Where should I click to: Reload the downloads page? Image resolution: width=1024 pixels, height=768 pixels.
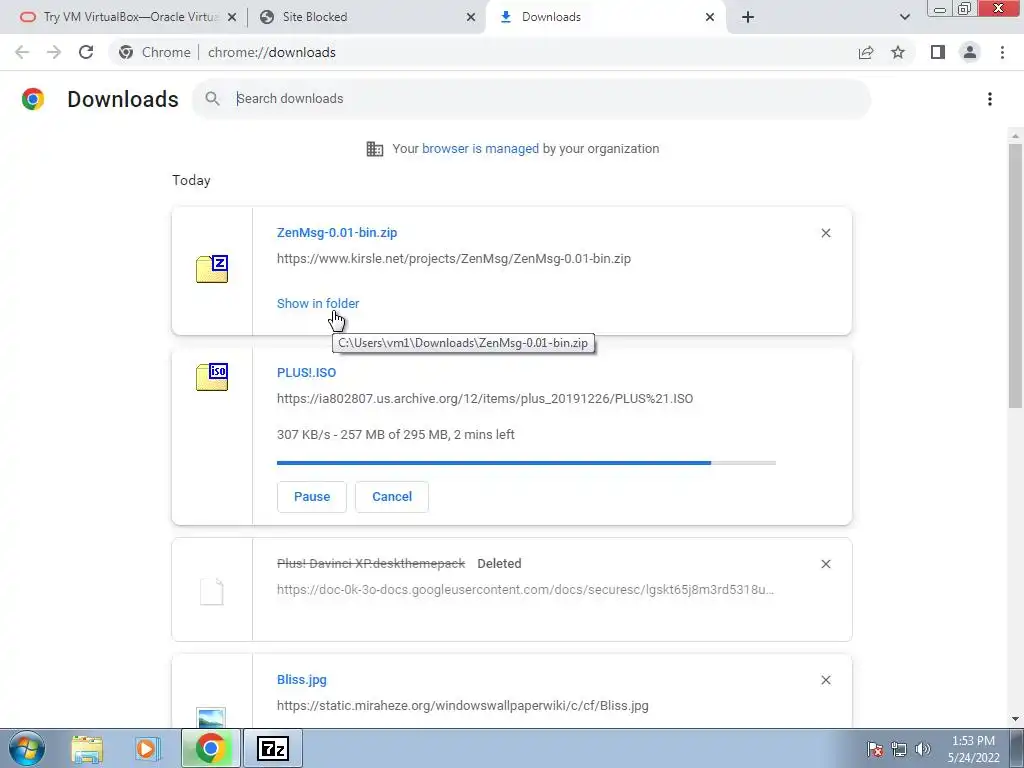[x=86, y=52]
